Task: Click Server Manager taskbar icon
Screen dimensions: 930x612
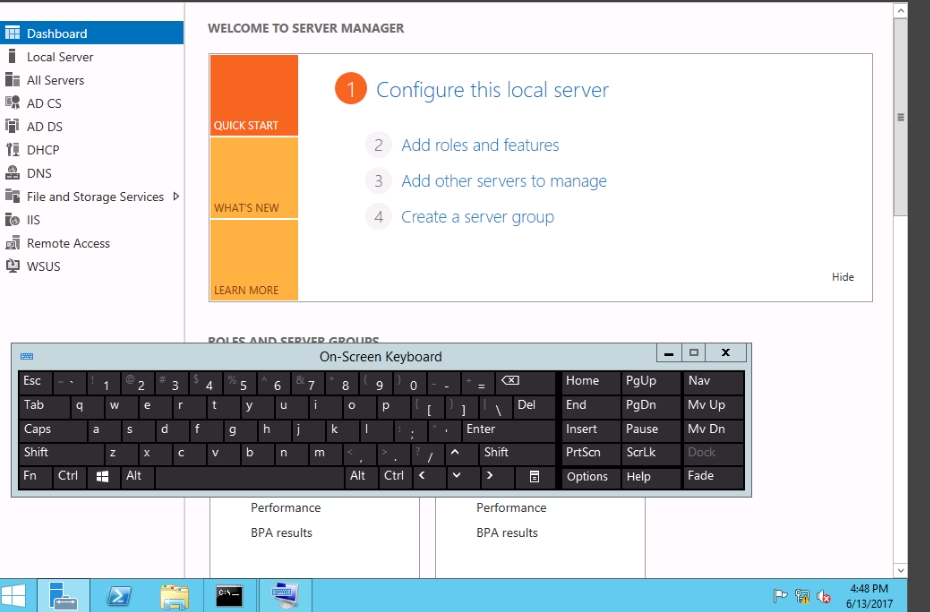Action: 63,595
